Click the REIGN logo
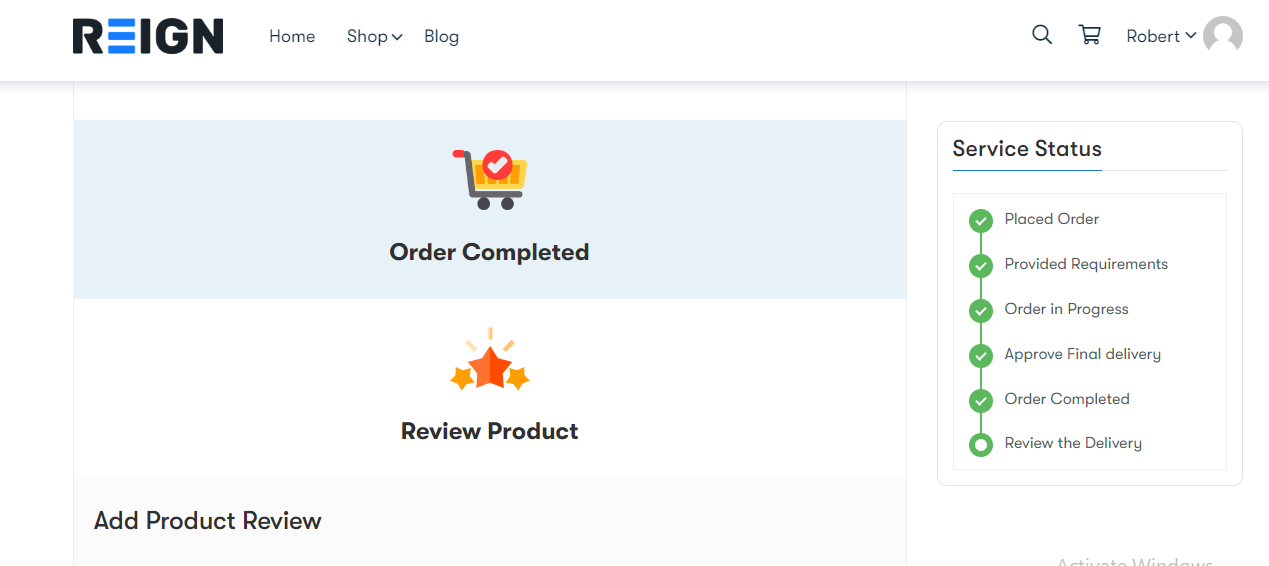The image size is (1269, 566). (x=148, y=36)
